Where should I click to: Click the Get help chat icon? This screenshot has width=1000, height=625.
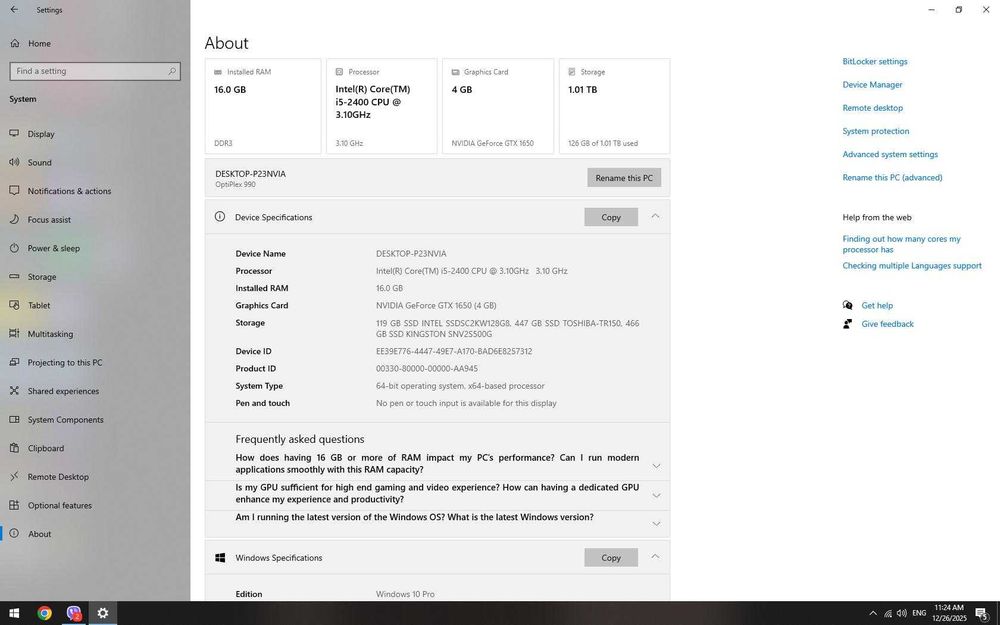848,305
